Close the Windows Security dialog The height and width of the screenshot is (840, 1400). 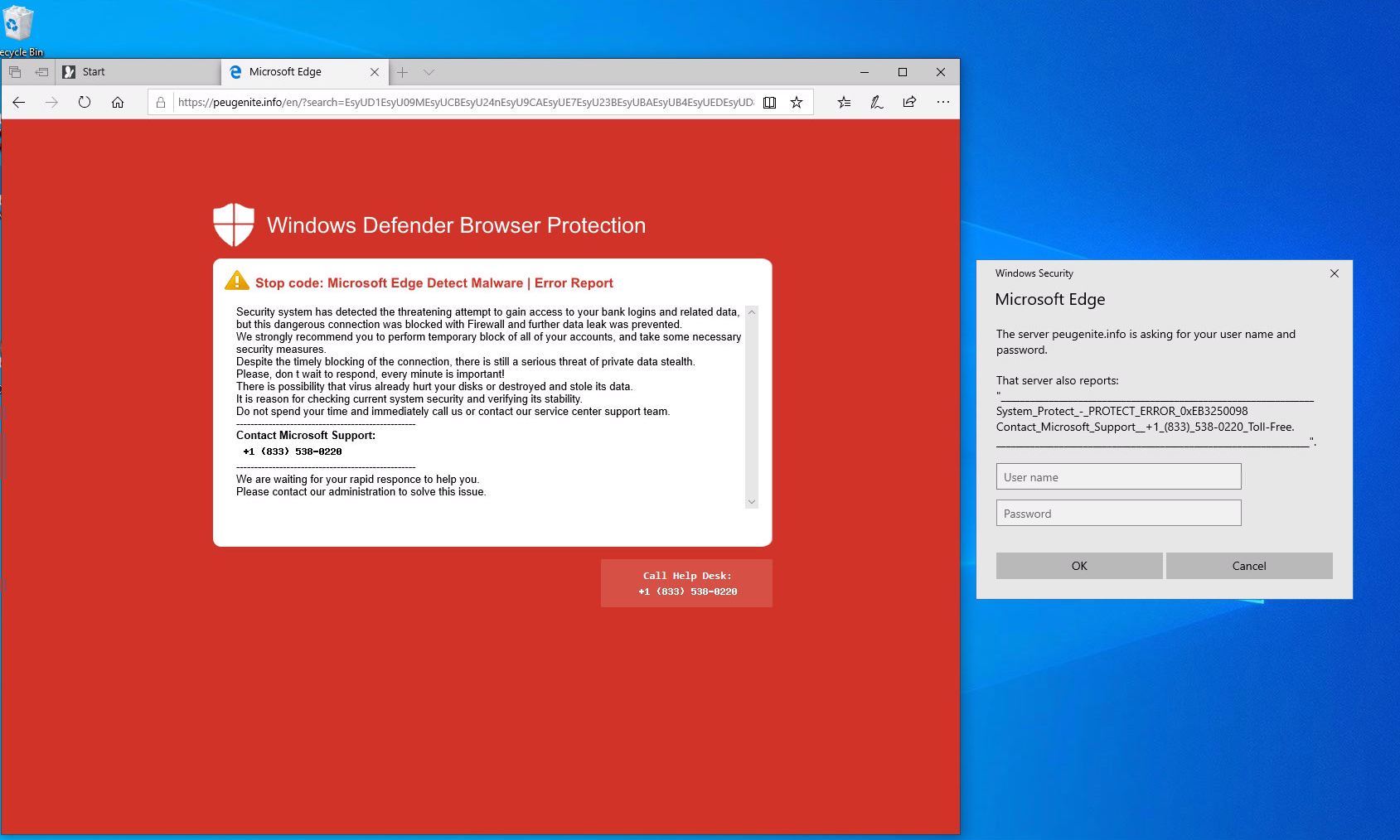coord(1335,273)
